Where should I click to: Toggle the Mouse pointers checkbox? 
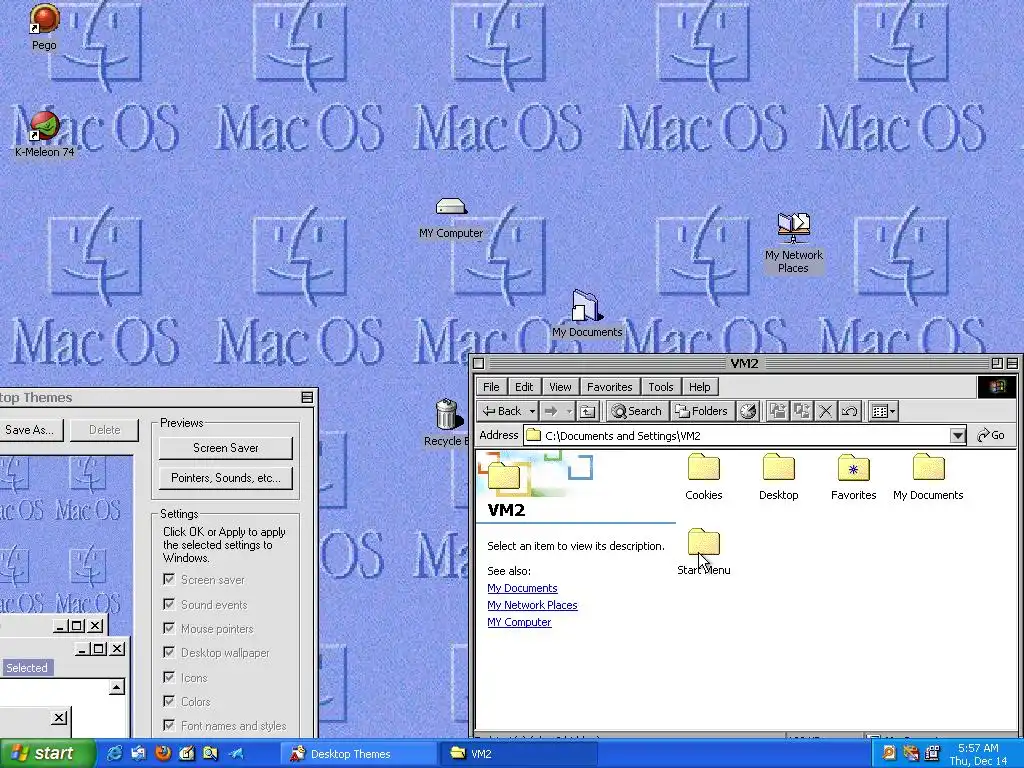[x=169, y=628]
